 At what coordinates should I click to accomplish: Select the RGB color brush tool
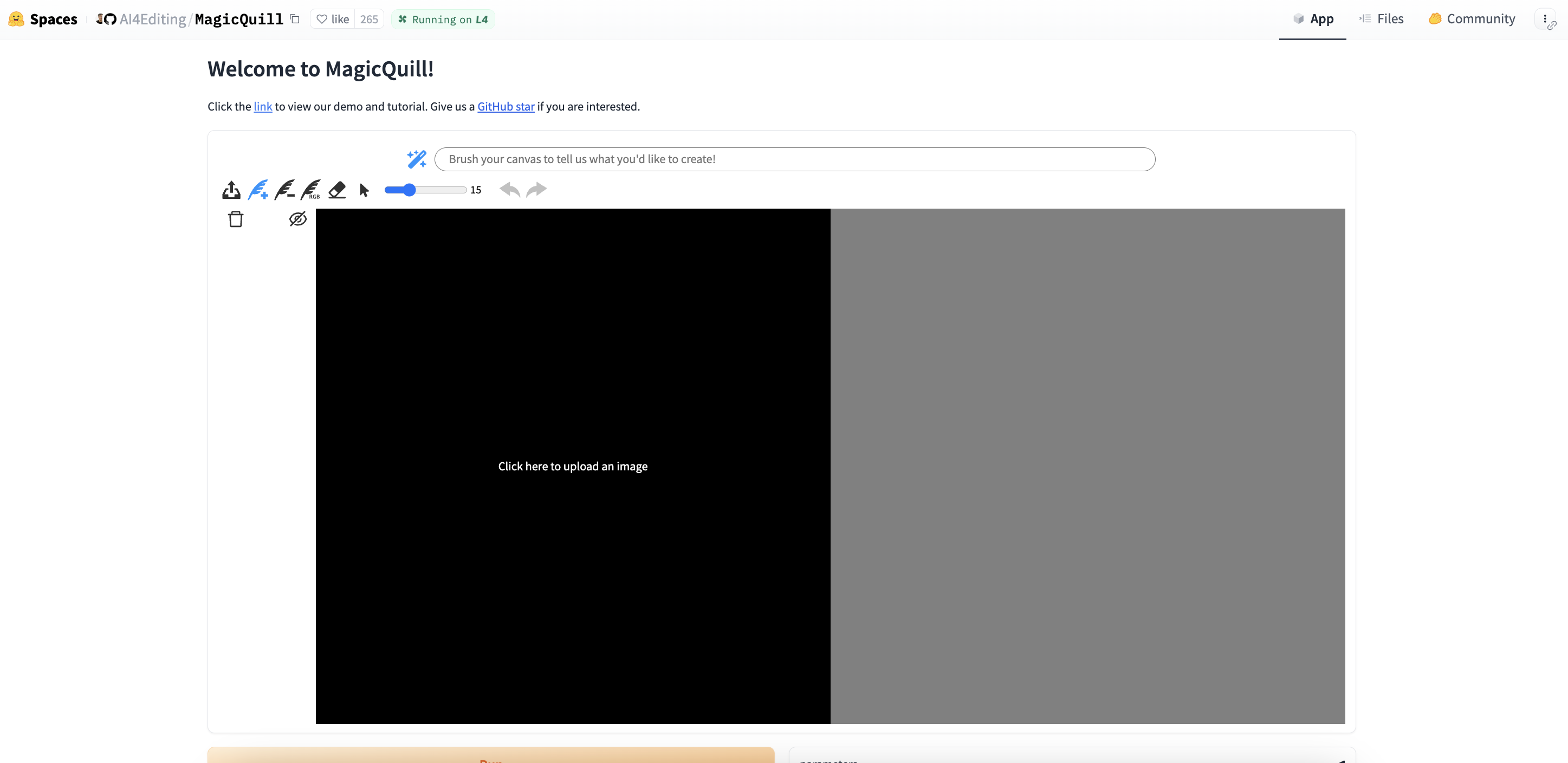310,190
